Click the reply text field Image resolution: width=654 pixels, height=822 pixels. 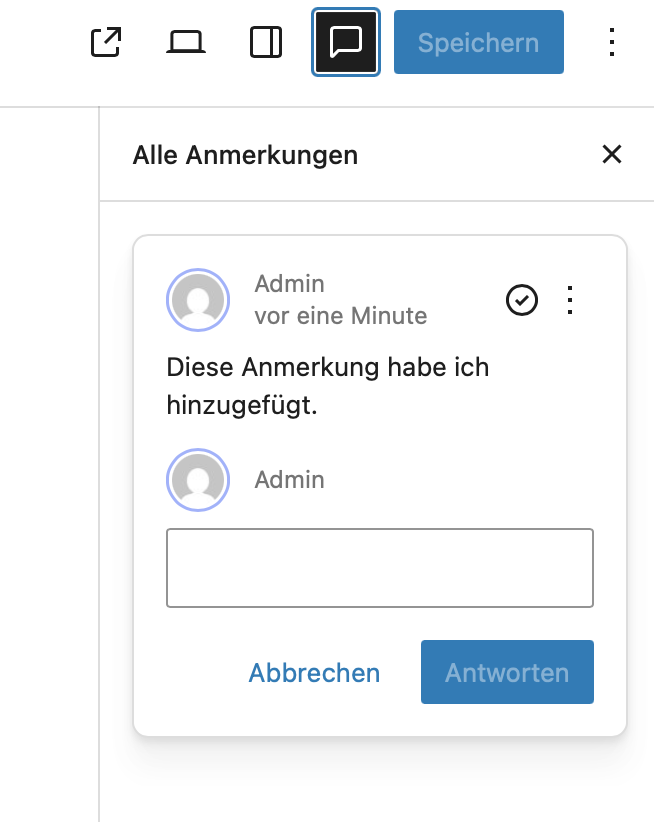pos(379,568)
